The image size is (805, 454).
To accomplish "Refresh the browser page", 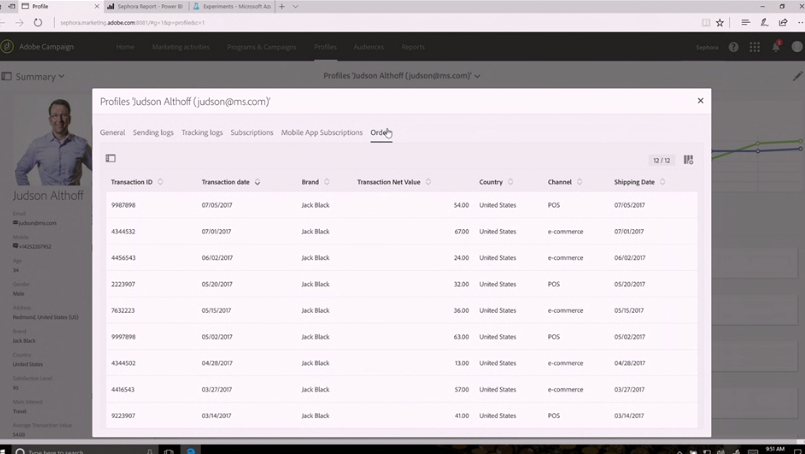I will tap(38, 22).
